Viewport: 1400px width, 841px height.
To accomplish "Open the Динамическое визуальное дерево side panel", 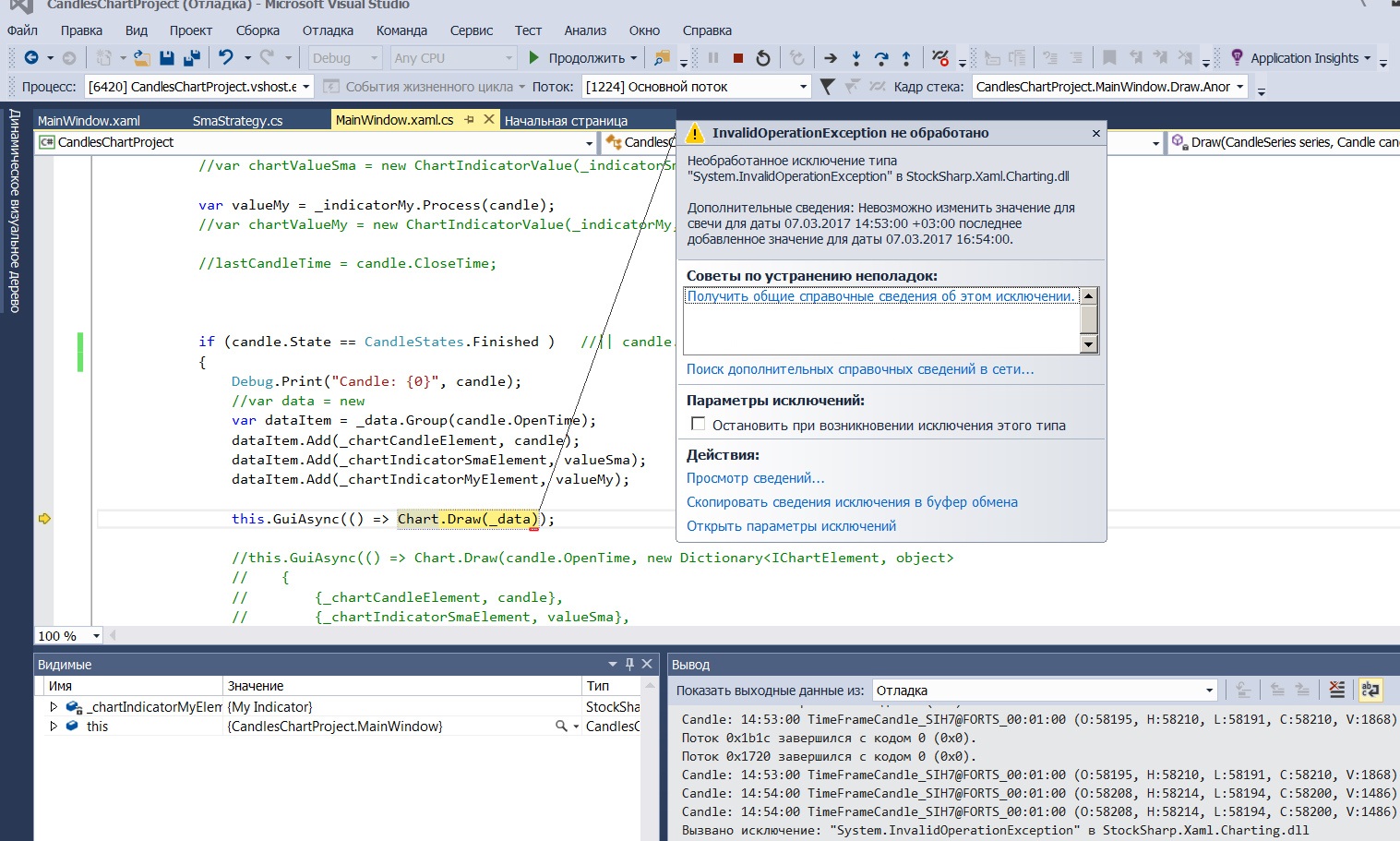I will pos(15,211).
